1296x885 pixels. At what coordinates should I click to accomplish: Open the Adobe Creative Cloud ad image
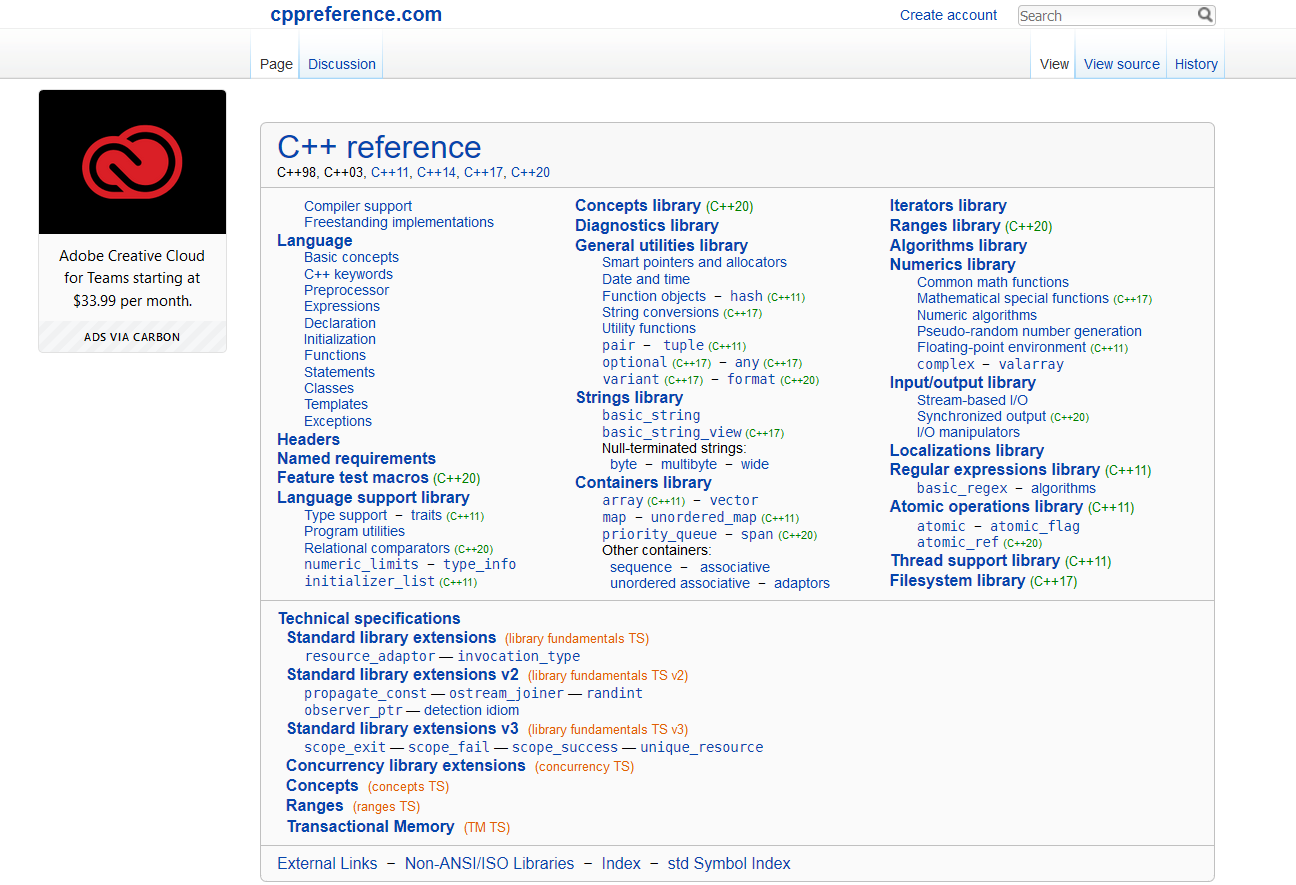(133, 162)
